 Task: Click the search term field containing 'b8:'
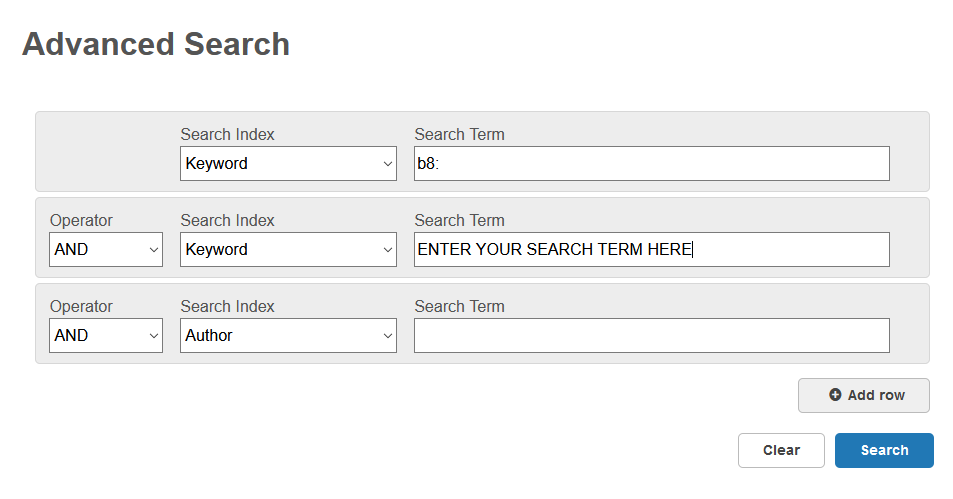coord(651,164)
